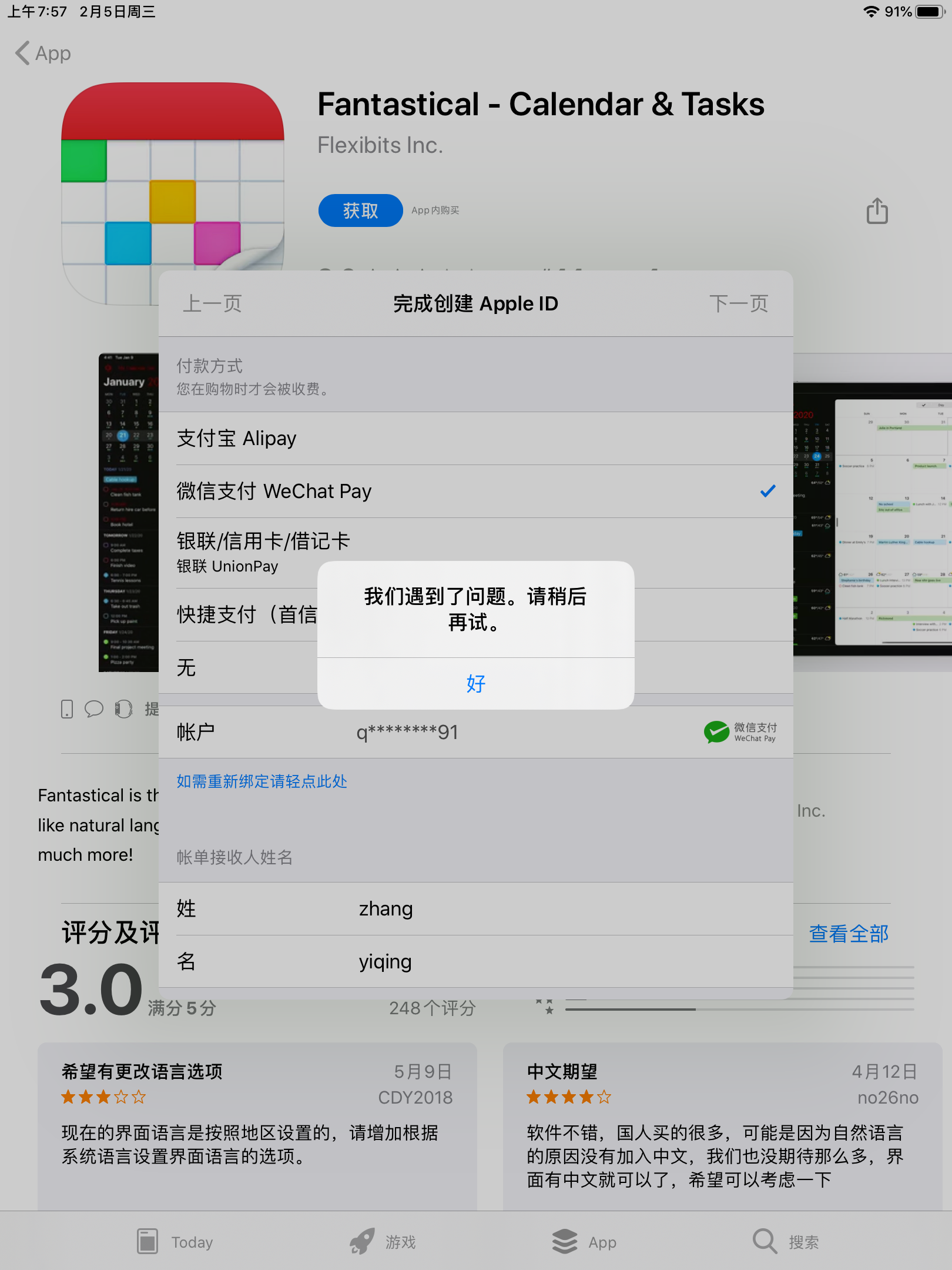Switch to the App tab
Image resolution: width=952 pixels, height=1270 pixels.
point(584,1242)
